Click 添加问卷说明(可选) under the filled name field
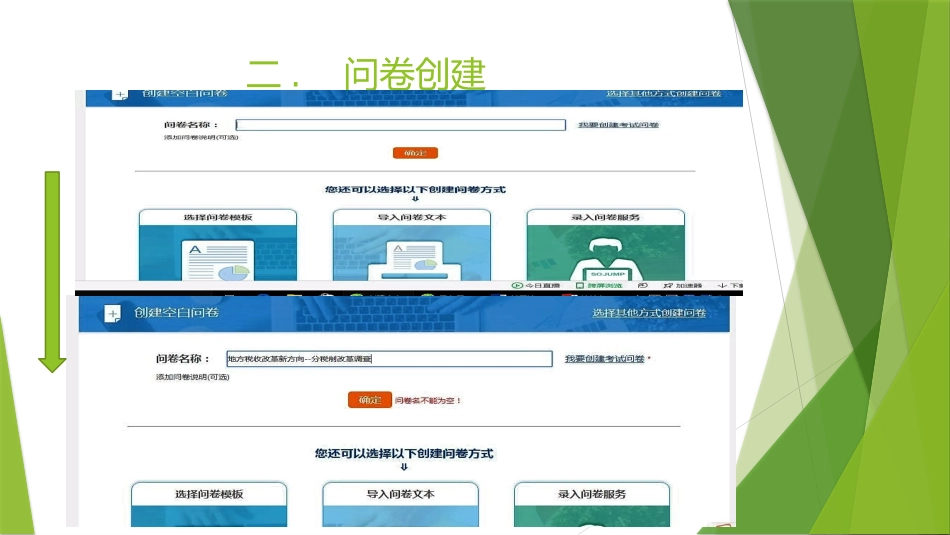Screen dimensions: 950x535 pyautogui.click(x=193, y=377)
